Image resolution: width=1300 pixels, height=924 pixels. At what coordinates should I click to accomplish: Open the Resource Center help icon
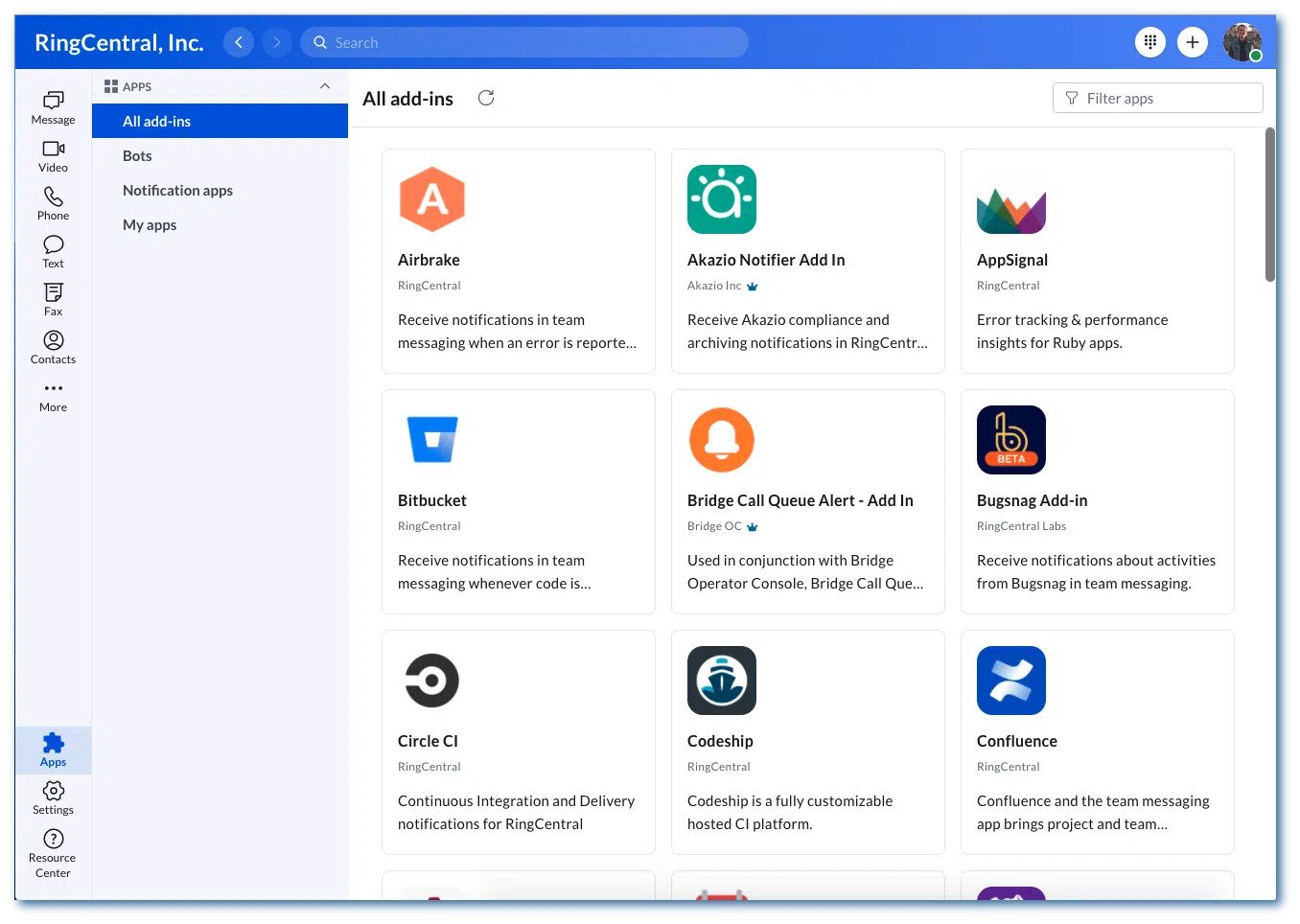coord(53,852)
